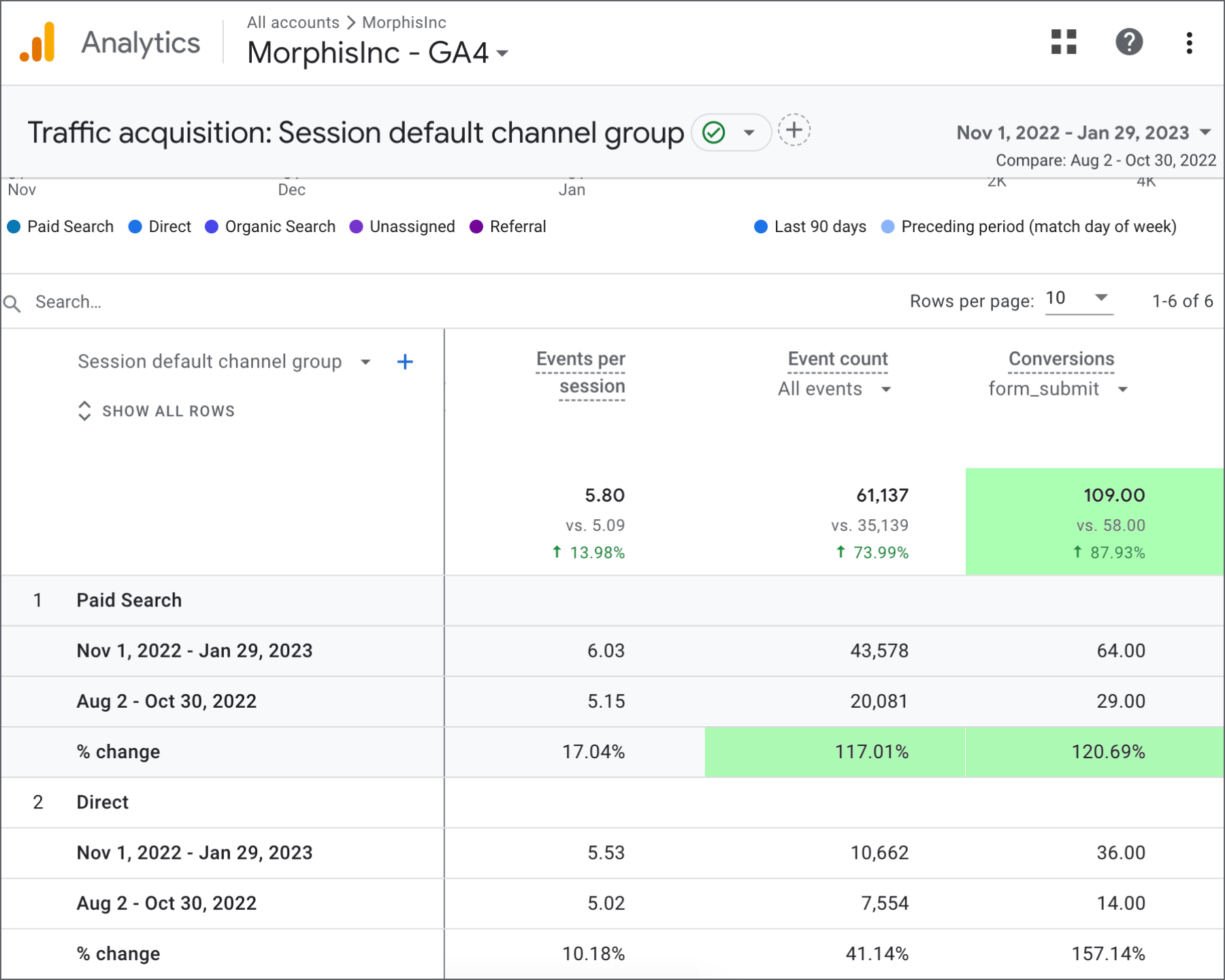1225x980 pixels.
Task: Click the Google Analytics logo
Action: coord(37,42)
